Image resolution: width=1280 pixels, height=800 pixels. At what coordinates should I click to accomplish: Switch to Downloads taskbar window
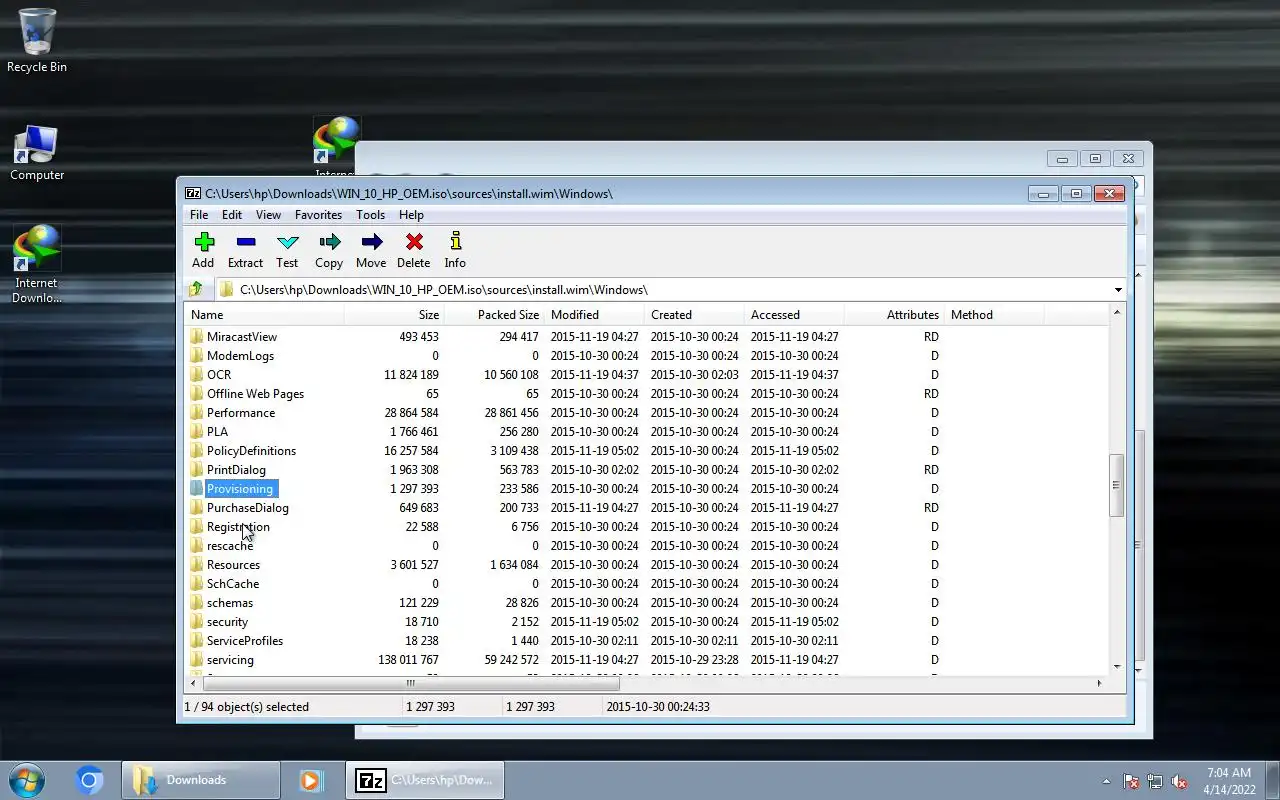[x=201, y=780]
